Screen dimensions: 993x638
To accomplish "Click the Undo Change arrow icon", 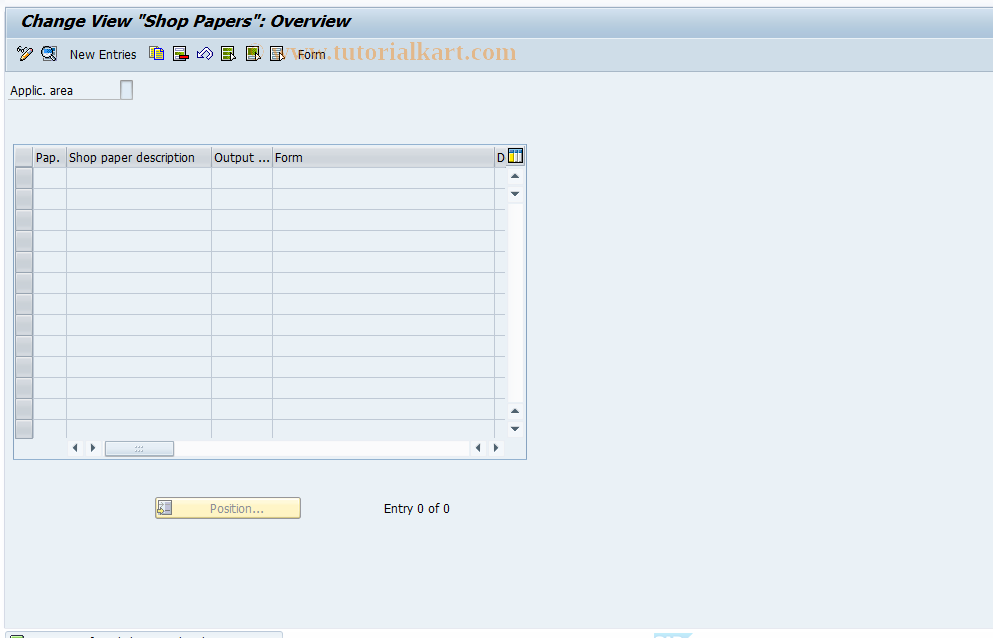I will [205, 54].
